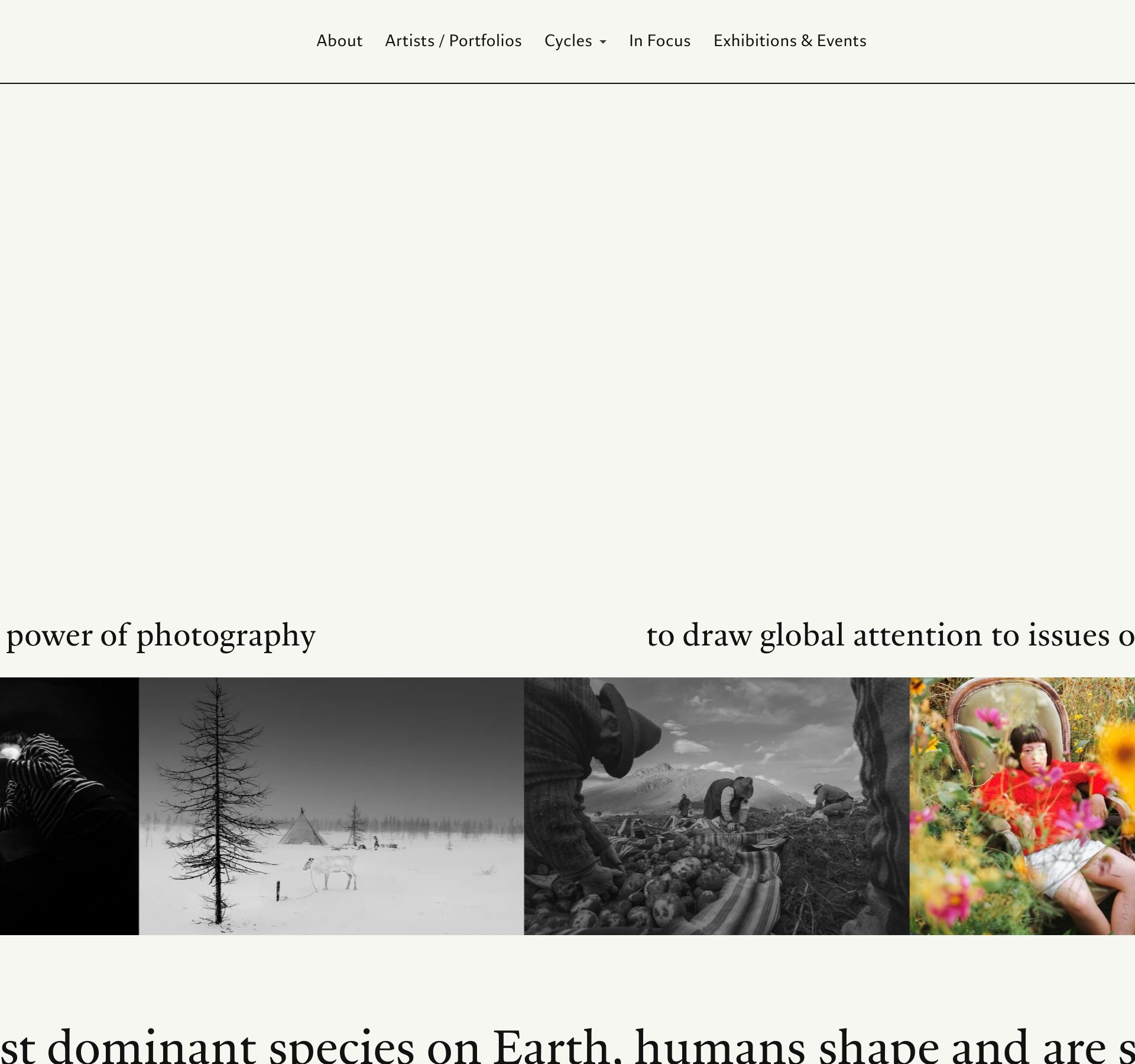Click the tent in the snowy photograph

tap(302, 827)
